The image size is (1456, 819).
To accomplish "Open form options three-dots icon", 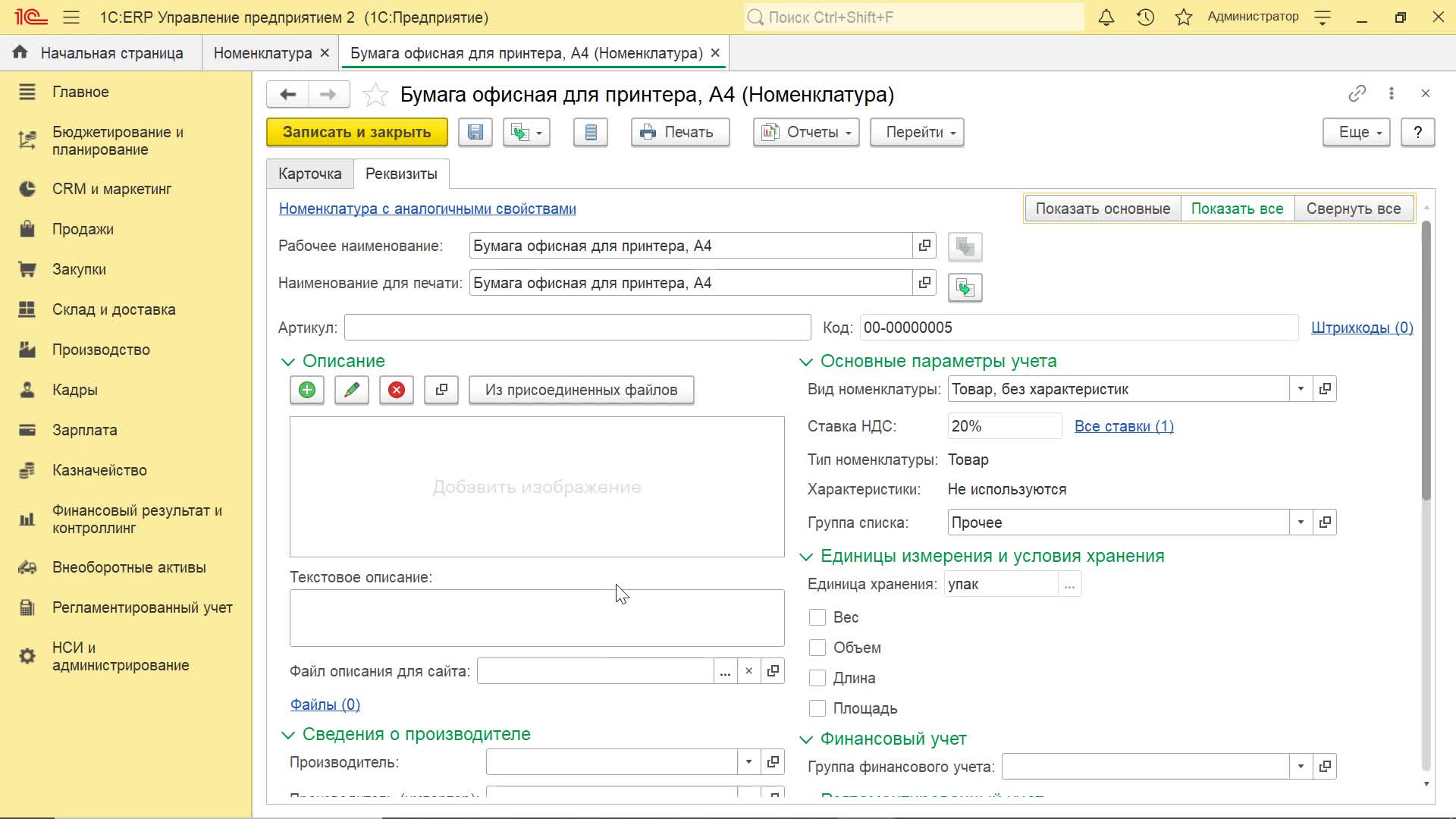I will [x=1392, y=93].
